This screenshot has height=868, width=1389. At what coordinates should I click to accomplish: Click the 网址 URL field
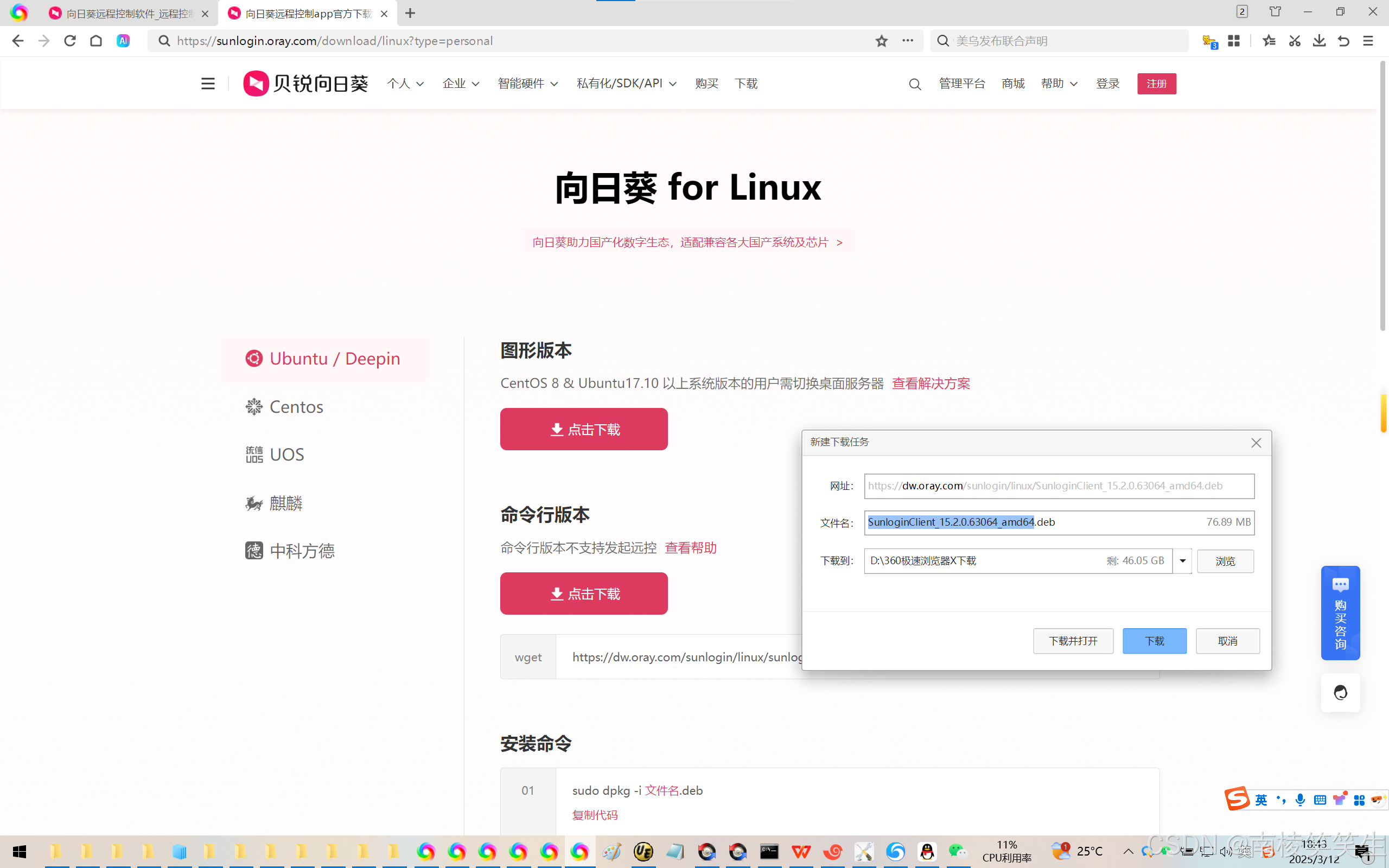pos(1059,486)
